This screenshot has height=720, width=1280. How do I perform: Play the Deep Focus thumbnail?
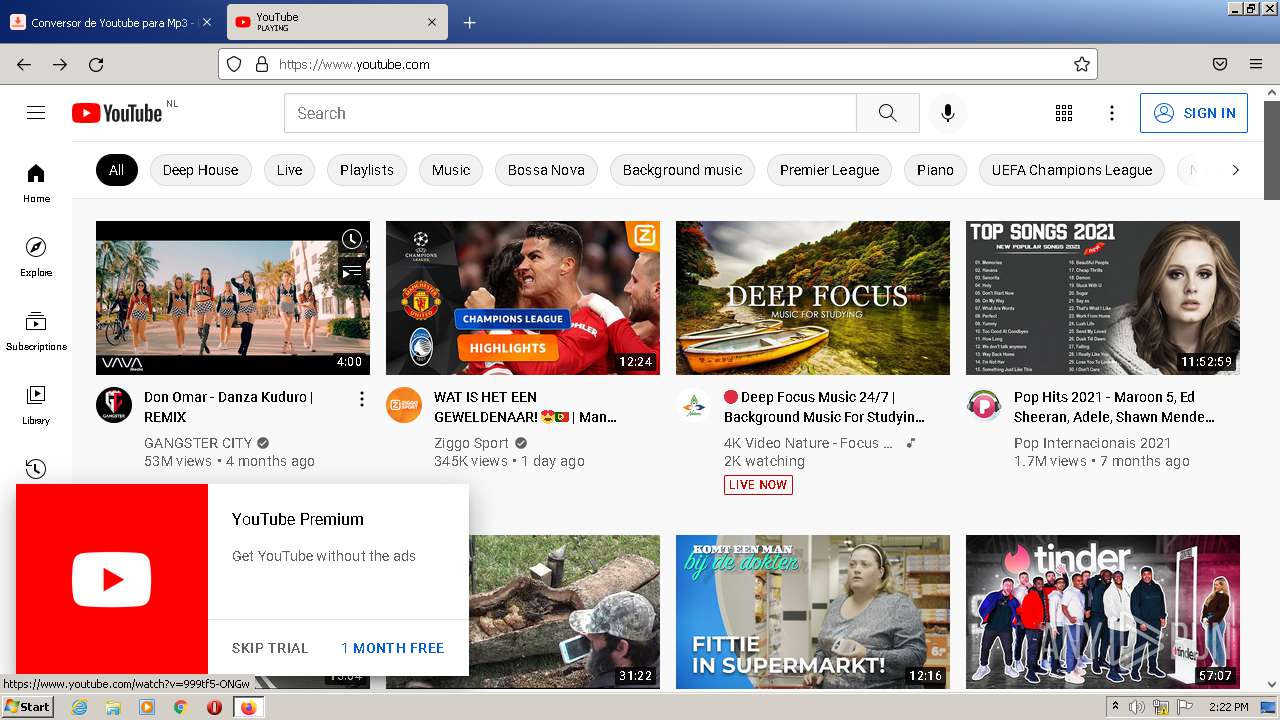coord(813,298)
